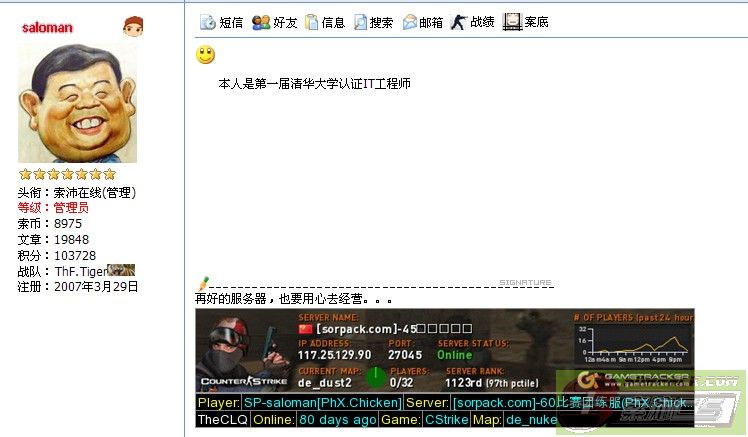Open the 好友 (friends) icon
Image resolution: width=748 pixels, height=437 pixels.
pos(261,22)
